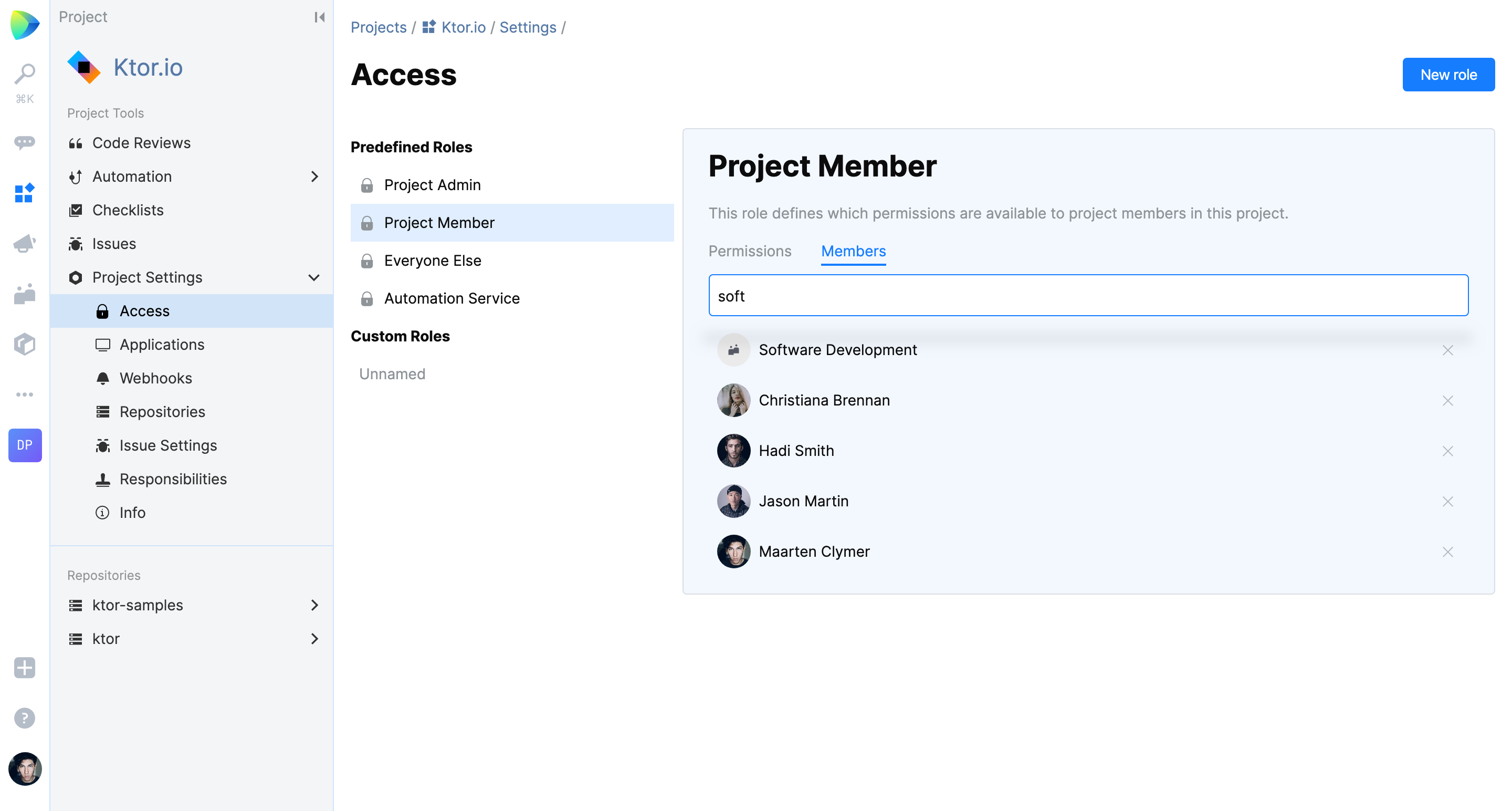This screenshot has width=1512, height=811.
Task: Expand the ktor repository chevron
Action: pos(314,638)
